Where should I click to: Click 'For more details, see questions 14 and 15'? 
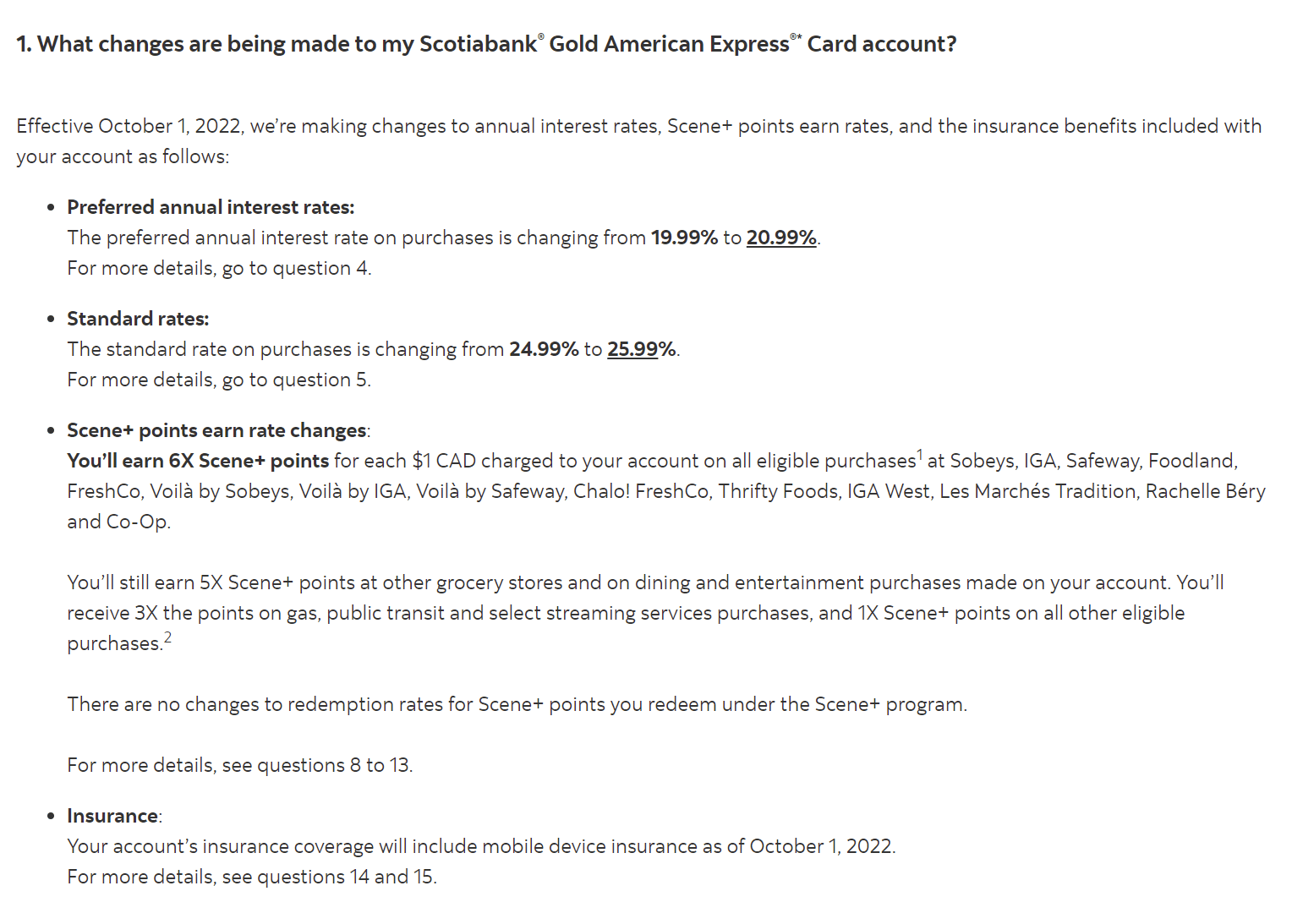[251, 877]
